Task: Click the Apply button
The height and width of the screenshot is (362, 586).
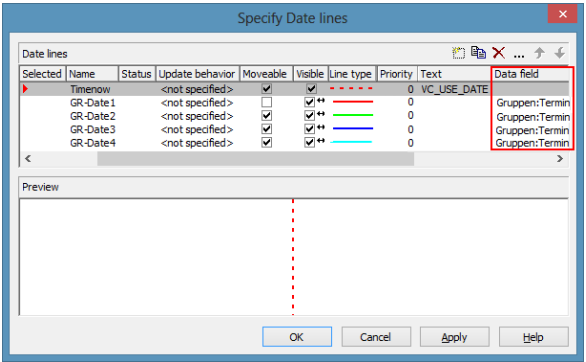Action: (x=455, y=337)
